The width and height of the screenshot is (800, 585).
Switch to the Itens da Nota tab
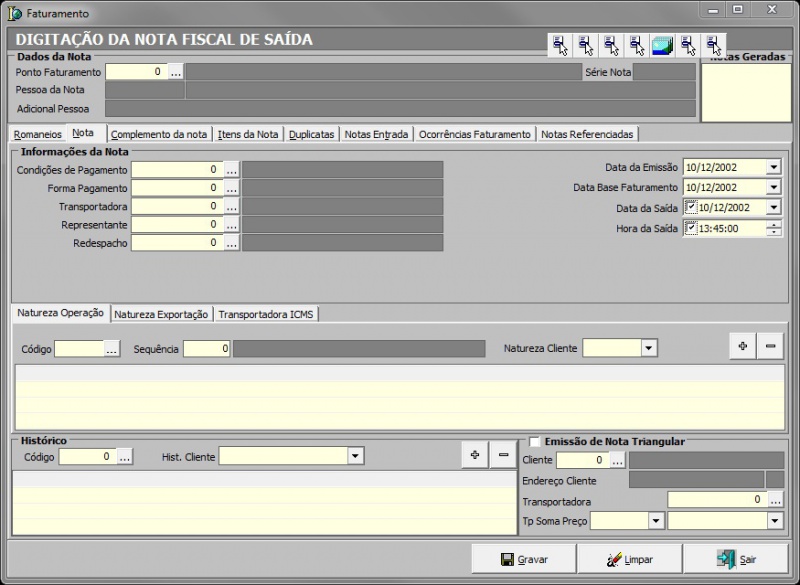[248, 134]
